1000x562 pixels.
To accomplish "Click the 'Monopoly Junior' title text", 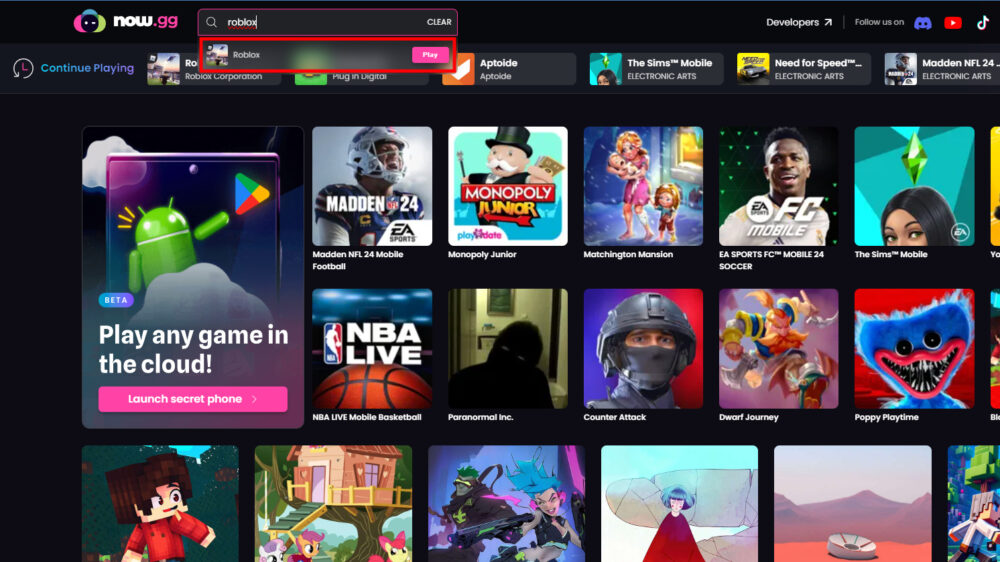I will [x=482, y=255].
